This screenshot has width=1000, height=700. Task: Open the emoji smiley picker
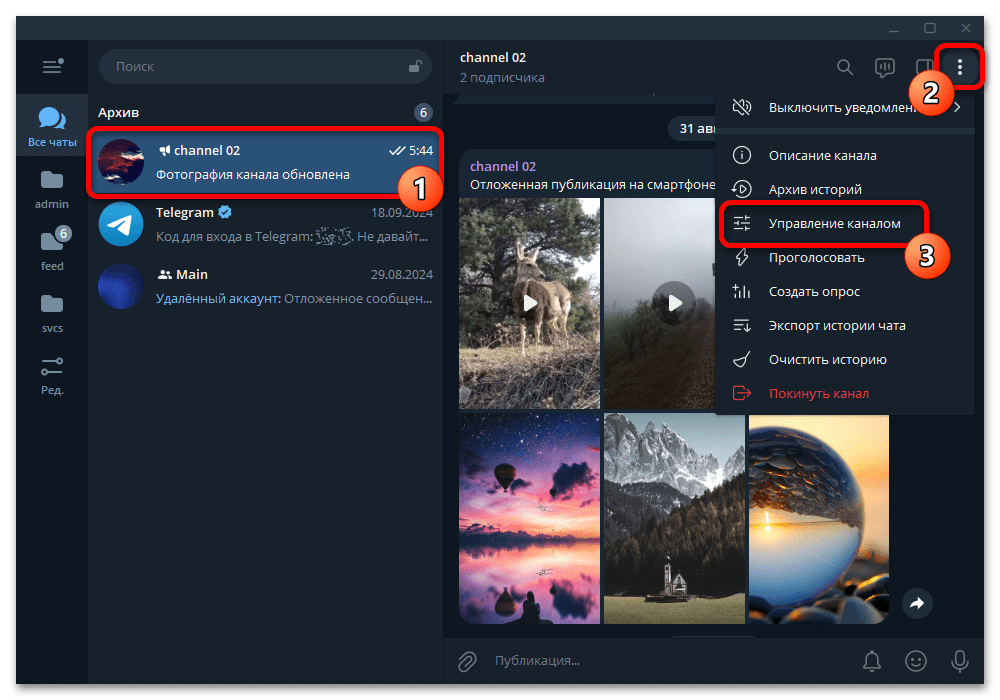tap(916, 661)
